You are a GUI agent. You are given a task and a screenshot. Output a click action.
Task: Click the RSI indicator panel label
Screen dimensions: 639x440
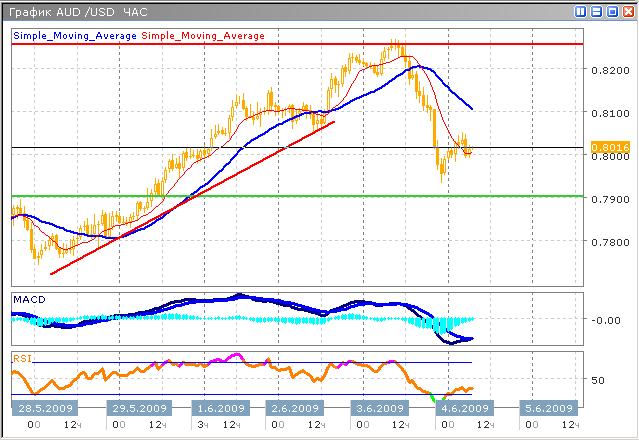point(22,356)
